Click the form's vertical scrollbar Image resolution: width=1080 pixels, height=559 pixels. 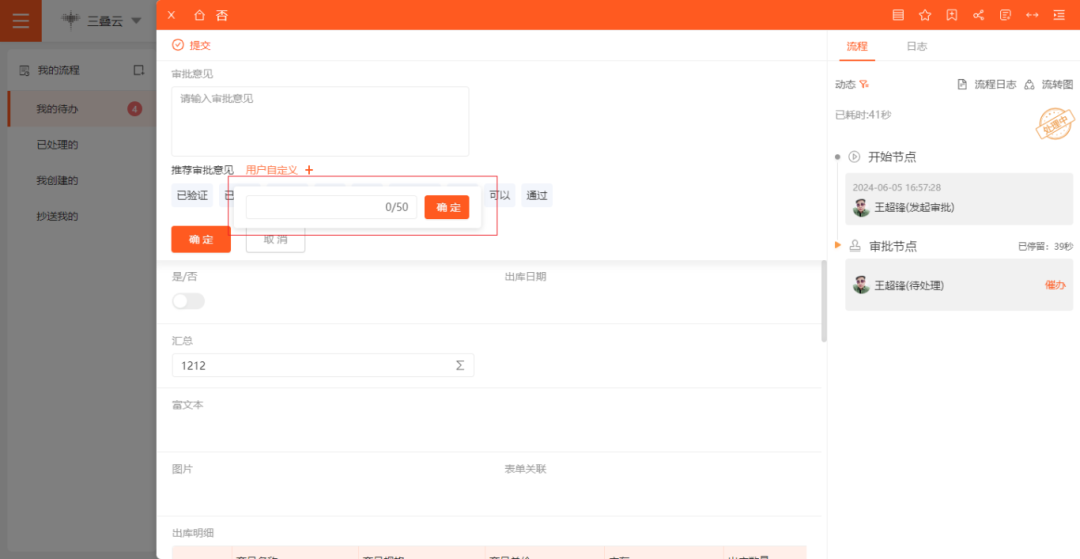(824, 301)
